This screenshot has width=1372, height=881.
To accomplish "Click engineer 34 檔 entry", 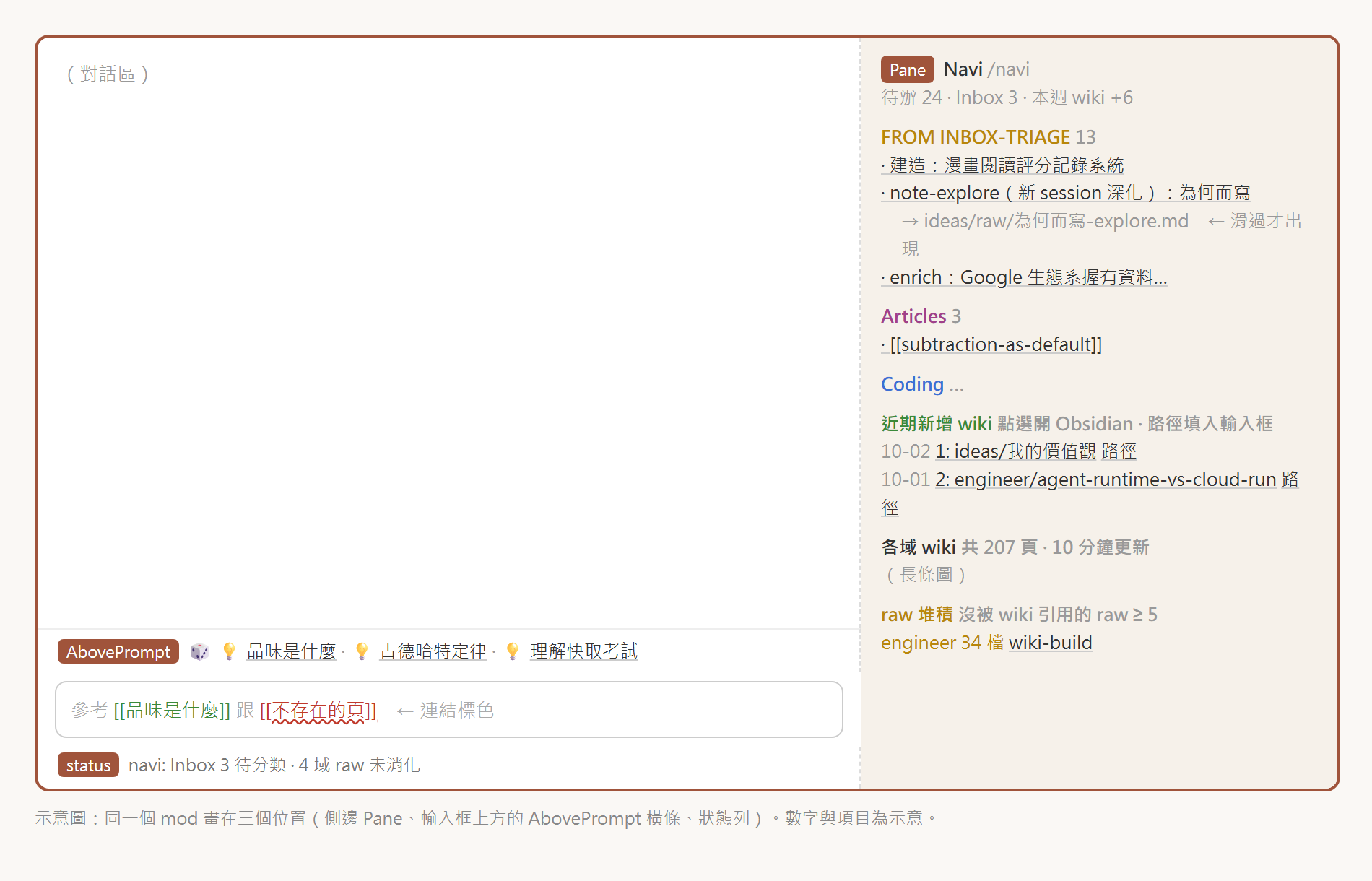I will pos(942,642).
